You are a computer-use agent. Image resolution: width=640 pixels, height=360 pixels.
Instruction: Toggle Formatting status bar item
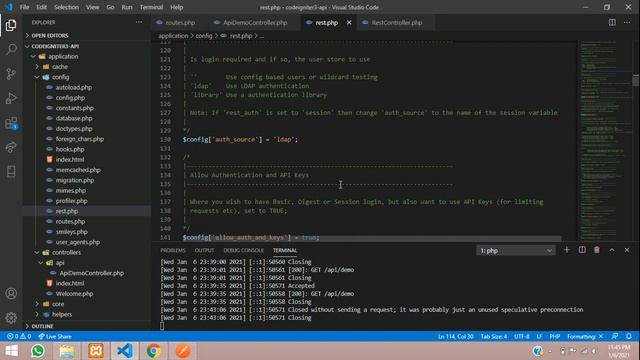(585, 336)
